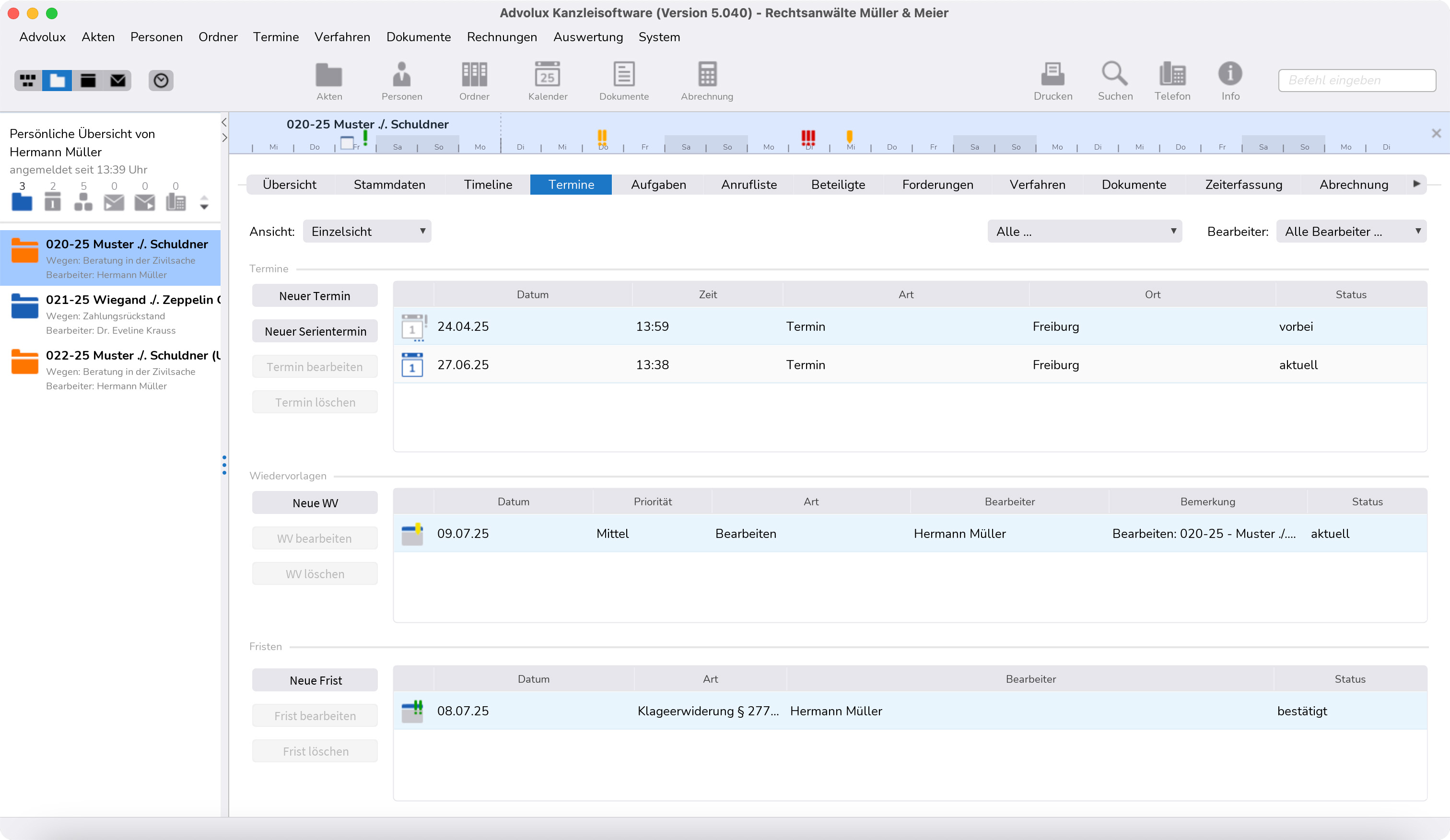Click the Neuer Termin button
The height and width of the screenshot is (840, 1450).
pos(315,296)
